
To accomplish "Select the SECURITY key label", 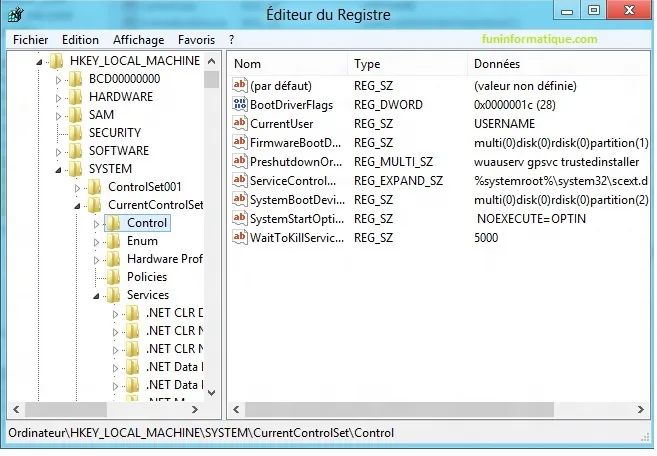I will coord(115,133).
